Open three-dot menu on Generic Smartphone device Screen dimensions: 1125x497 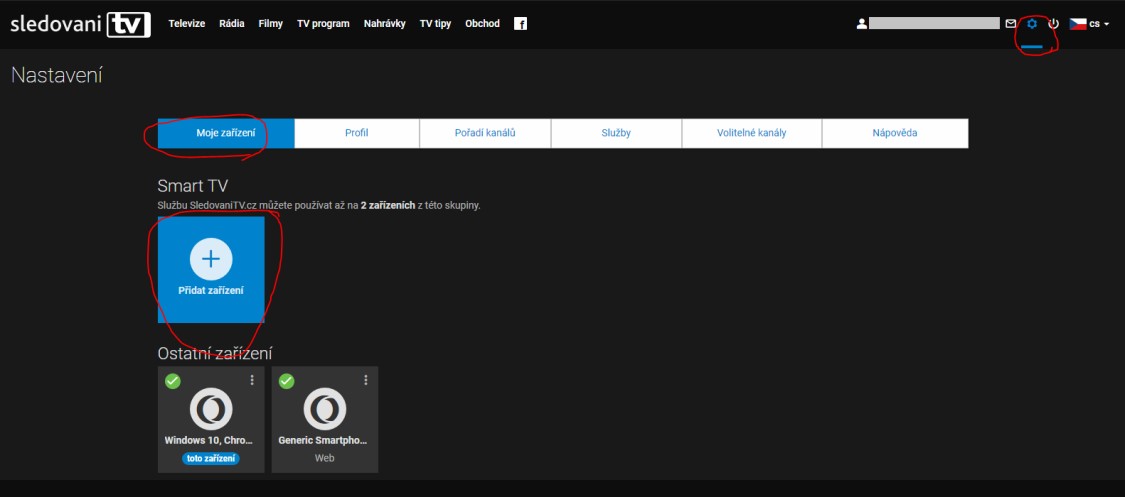coord(366,380)
